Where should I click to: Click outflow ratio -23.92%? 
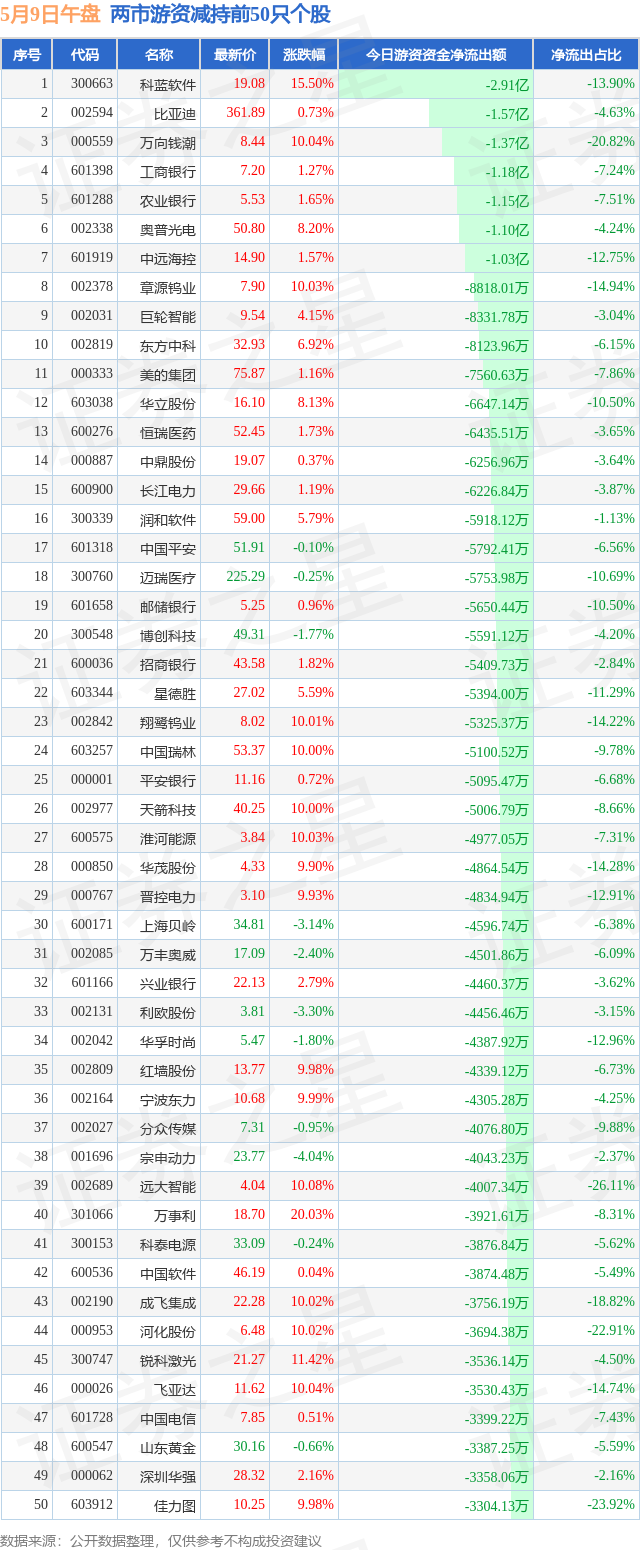click(610, 1505)
